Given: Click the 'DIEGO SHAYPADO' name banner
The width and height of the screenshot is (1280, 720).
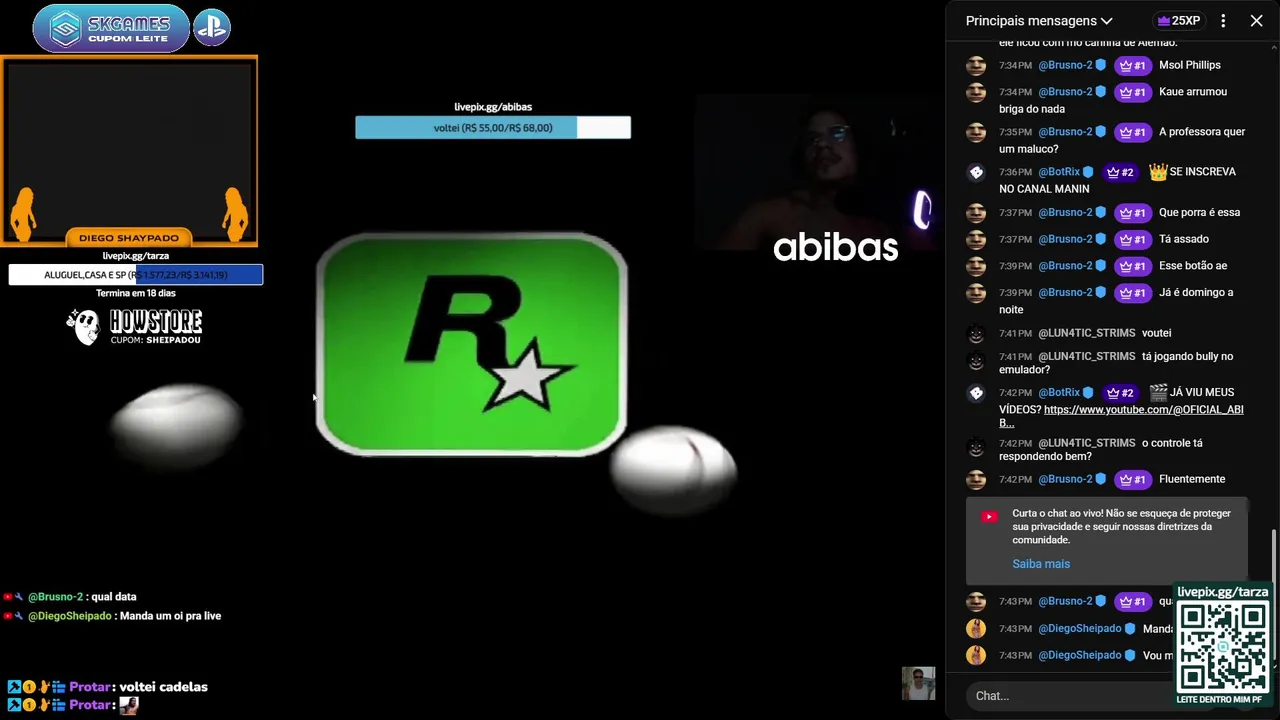Looking at the screenshot, I should pos(129,238).
